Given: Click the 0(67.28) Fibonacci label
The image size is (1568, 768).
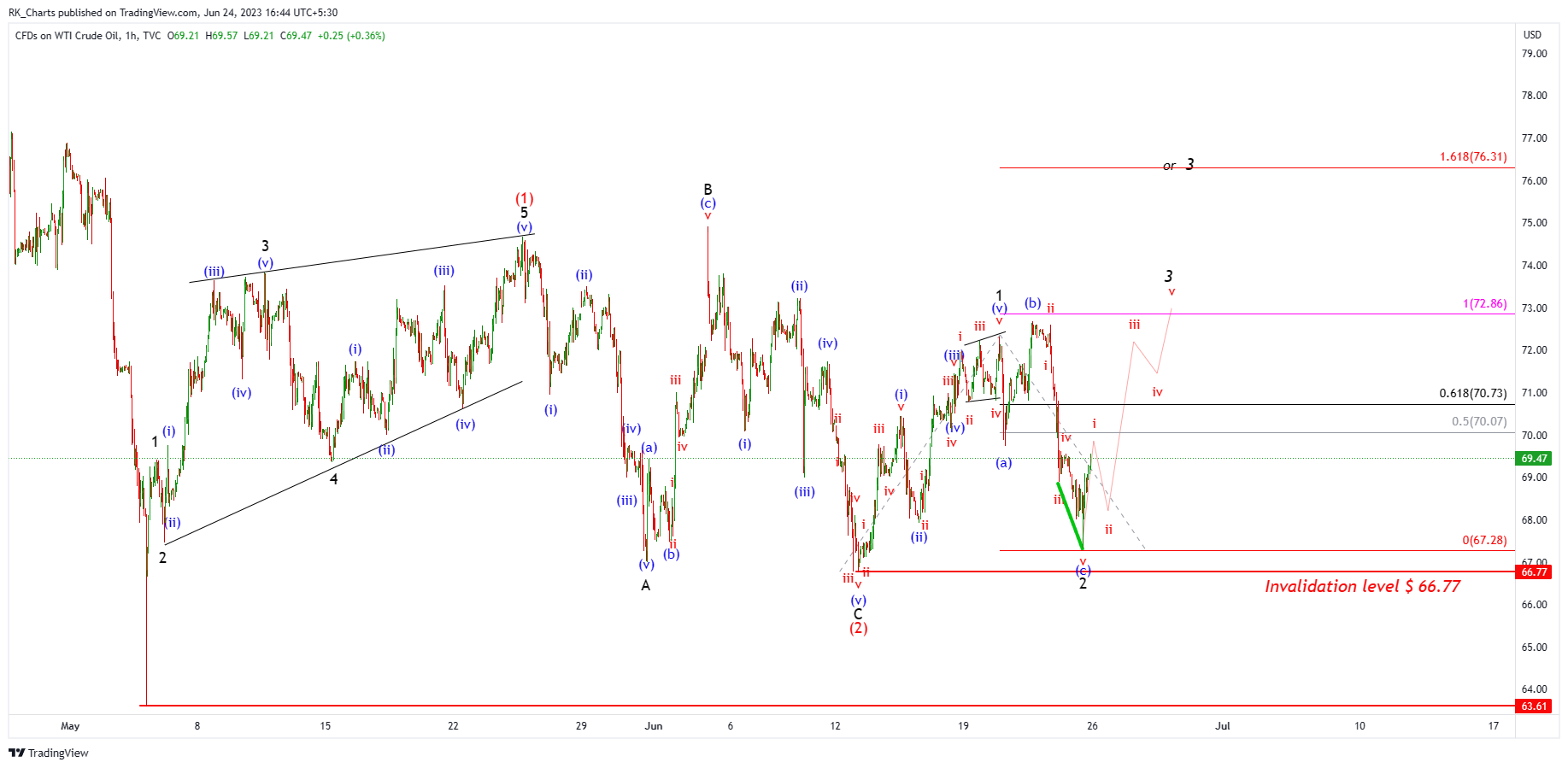Looking at the screenshot, I should pos(1484,541).
